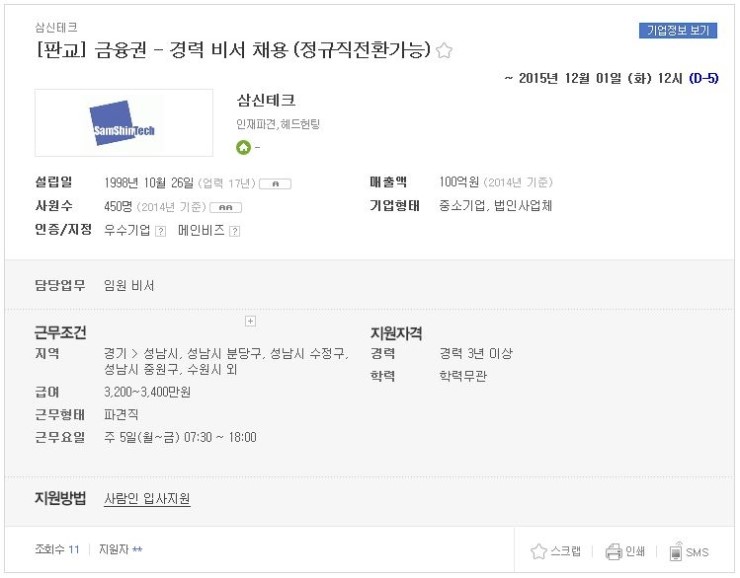740x578 pixels.
Task: Click the D-5 deadline indicator
Action: (x=704, y=78)
